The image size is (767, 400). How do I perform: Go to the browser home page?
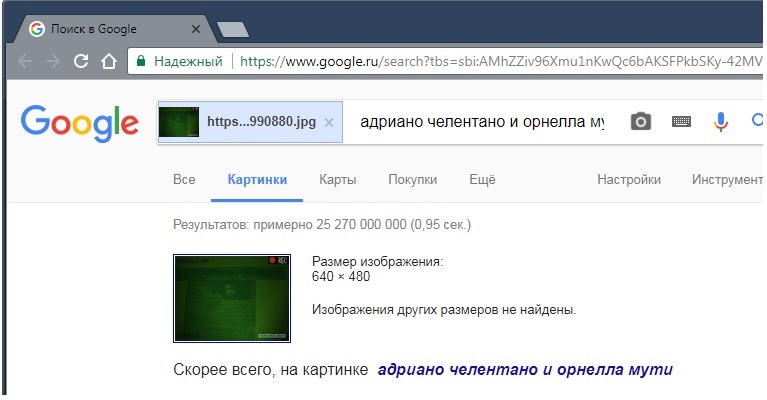(109, 61)
